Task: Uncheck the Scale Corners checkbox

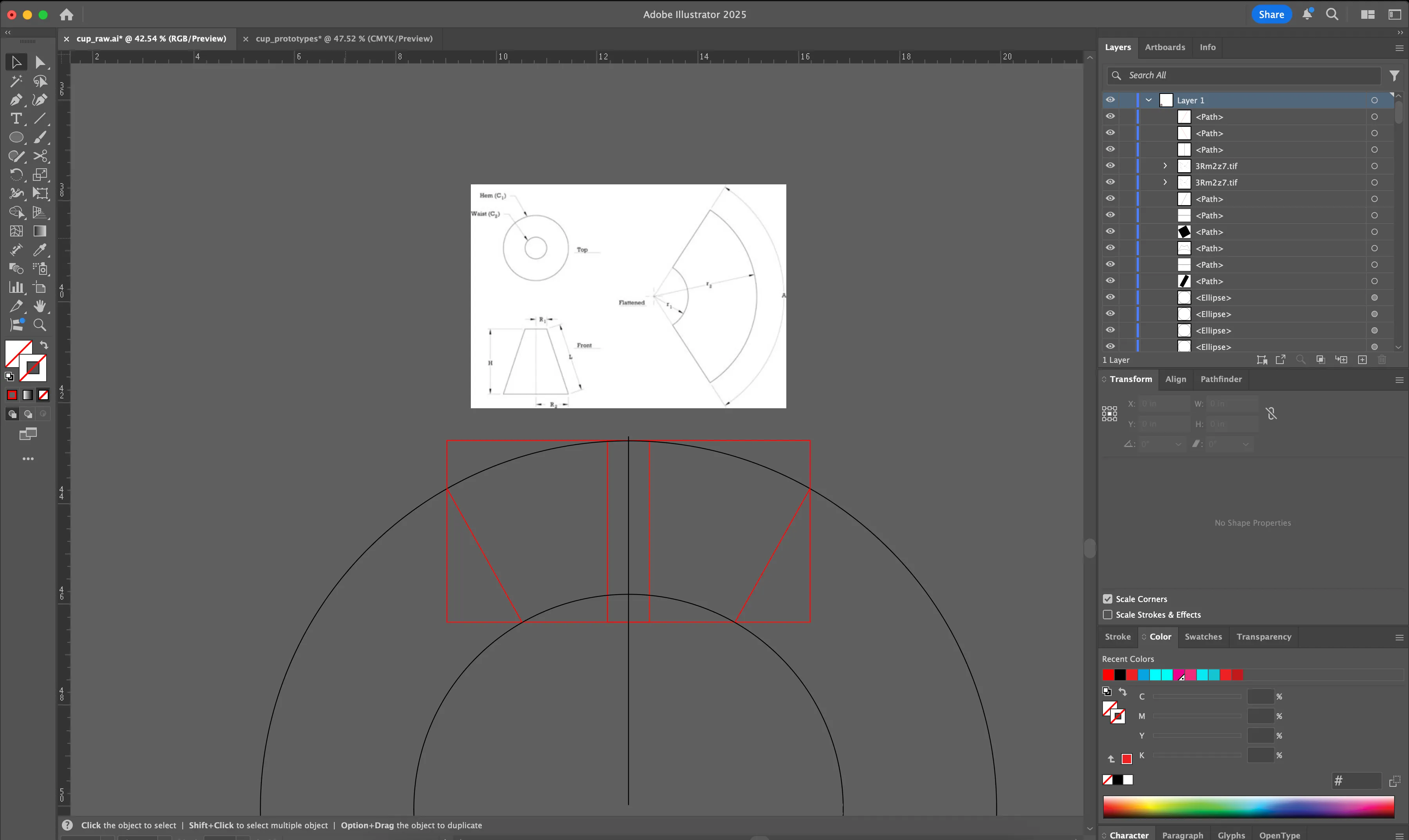Action: (1107, 599)
